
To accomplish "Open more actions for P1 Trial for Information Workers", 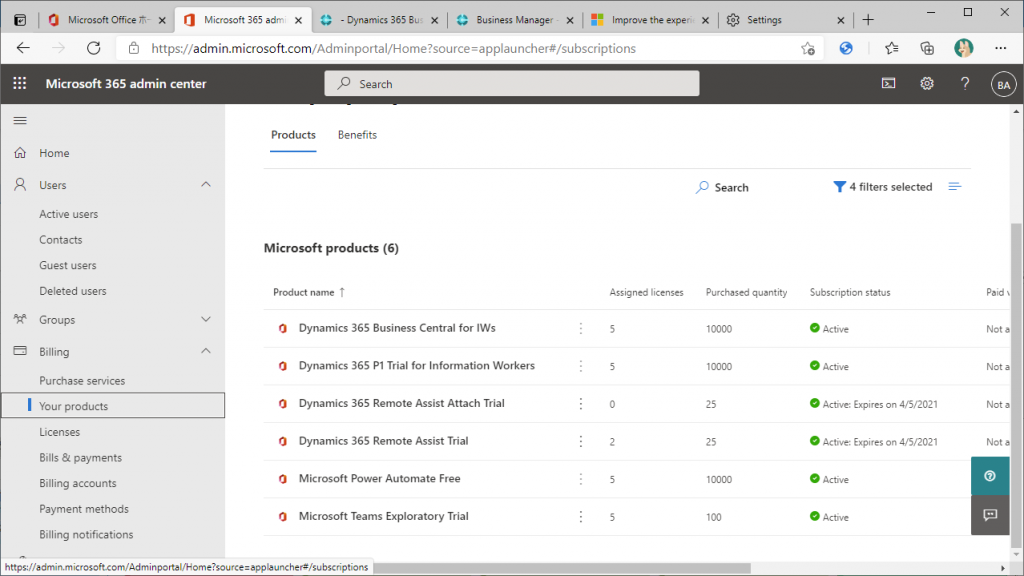I will pyautogui.click(x=581, y=366).
